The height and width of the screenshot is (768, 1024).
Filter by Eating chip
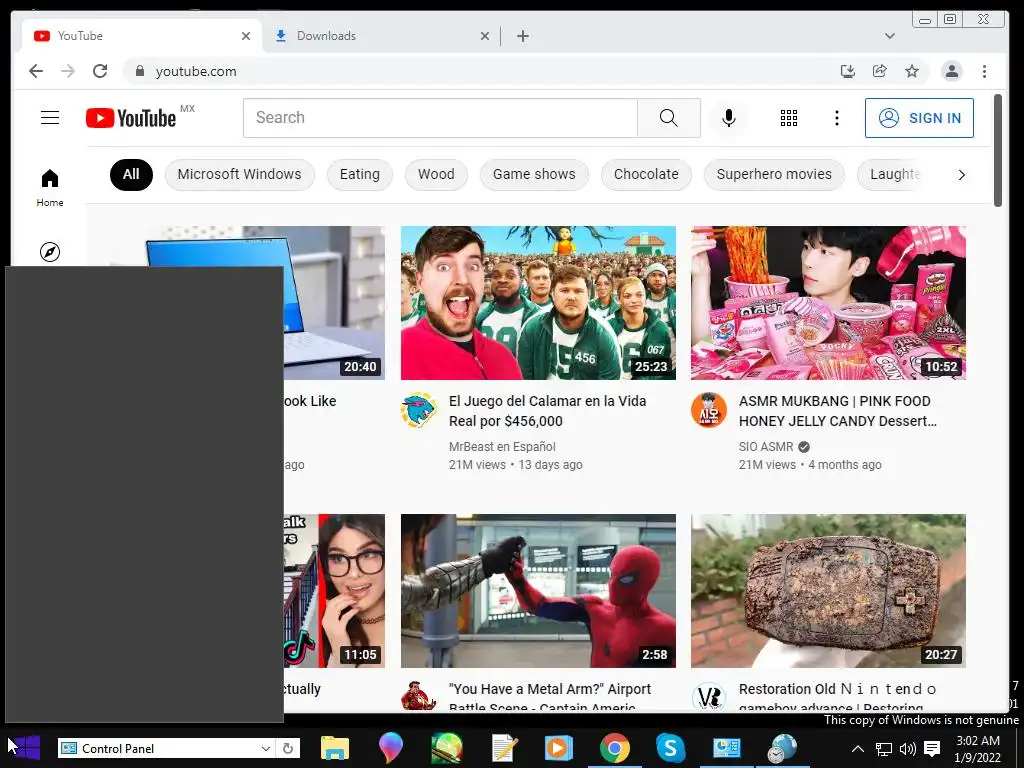point(359,174)
